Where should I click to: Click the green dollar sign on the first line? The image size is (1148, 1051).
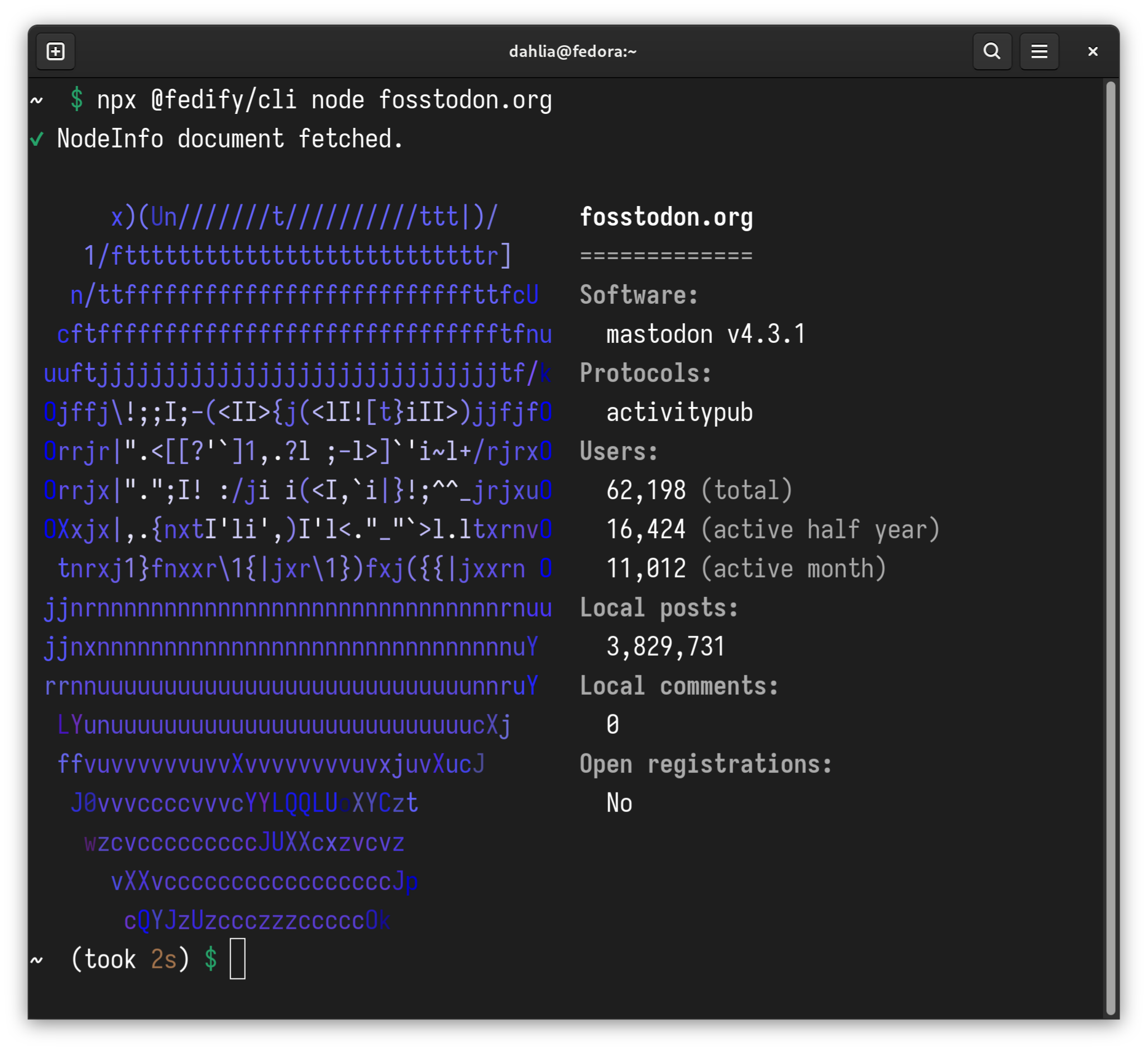(x=77, y=99)
